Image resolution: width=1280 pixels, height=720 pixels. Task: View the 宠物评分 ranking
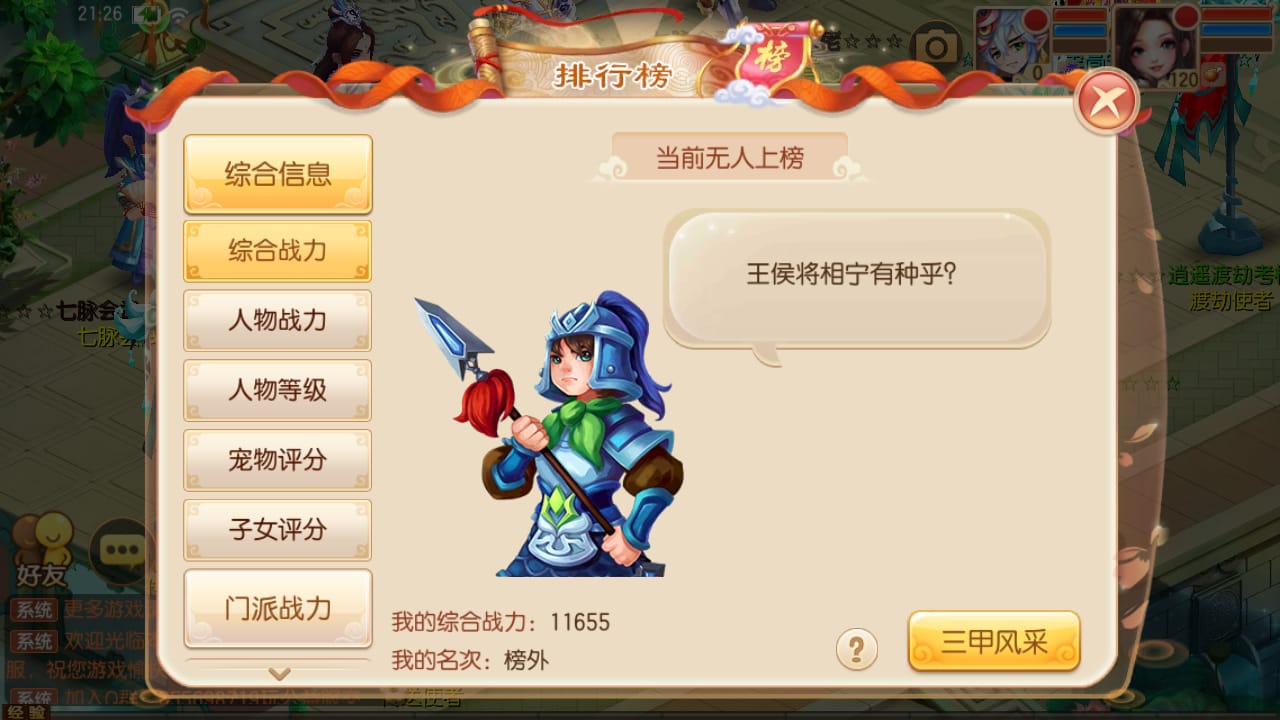pos(278,460)
